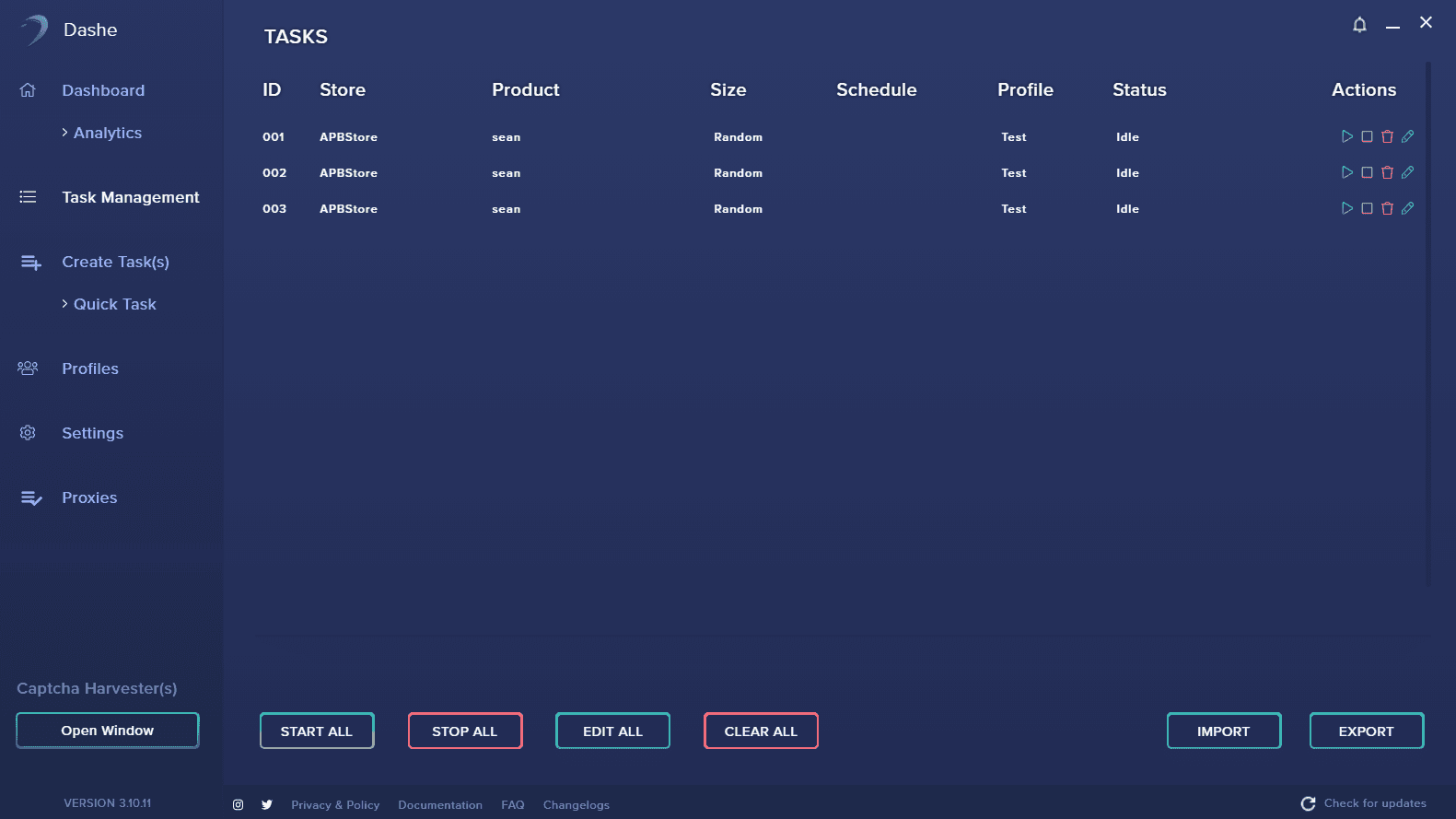Open the Profiles section
1456x819 pixels.
(90, 369)
